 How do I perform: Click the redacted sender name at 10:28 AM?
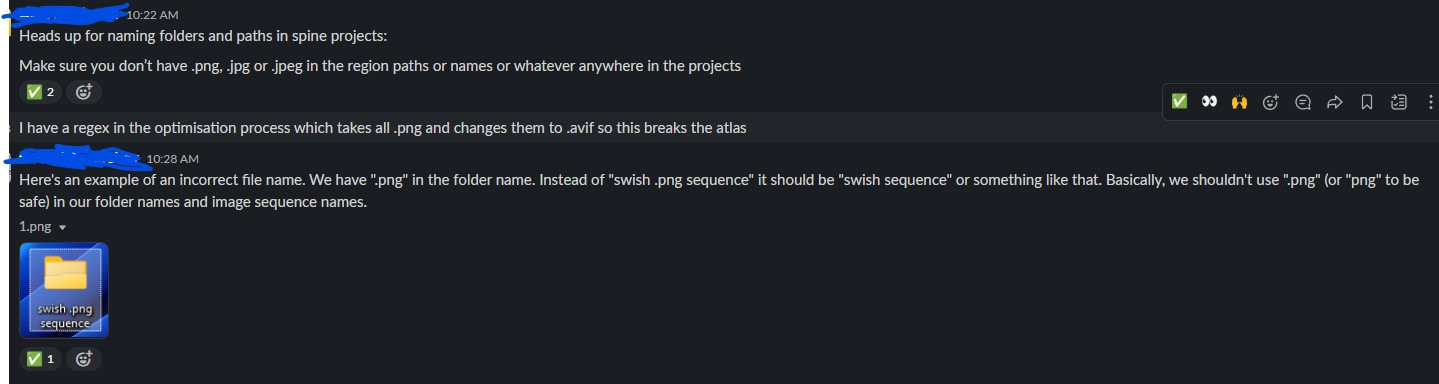[75, 158]
